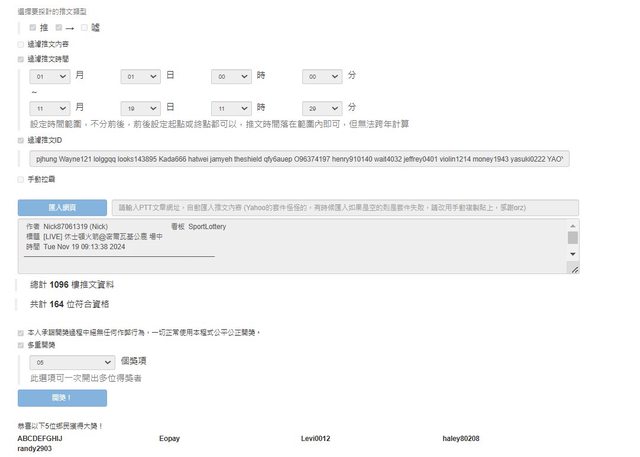Screen dimensions: 640x457
Task: Open the 個獎項 prize count dropdown
Action: click(72, 362)
